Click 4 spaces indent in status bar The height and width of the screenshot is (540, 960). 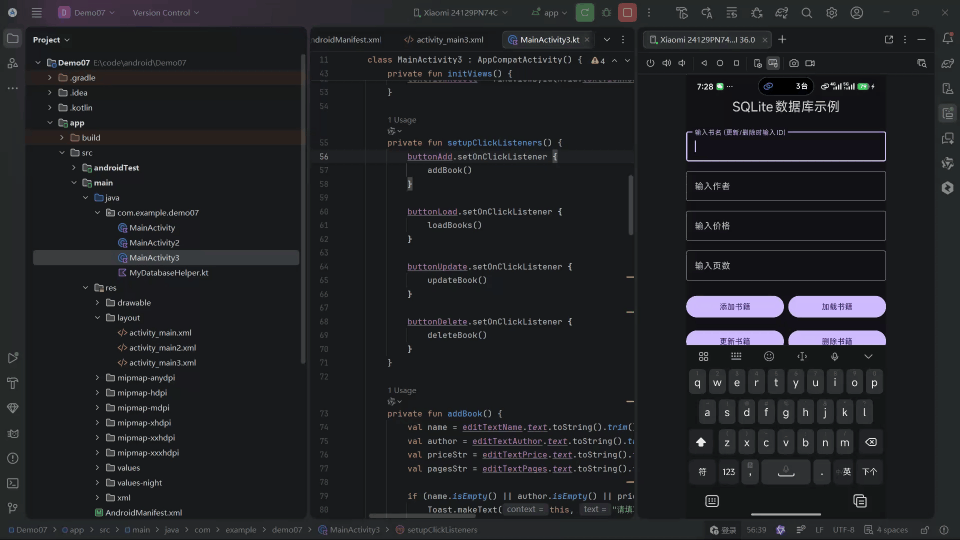[x=886, y=530]
